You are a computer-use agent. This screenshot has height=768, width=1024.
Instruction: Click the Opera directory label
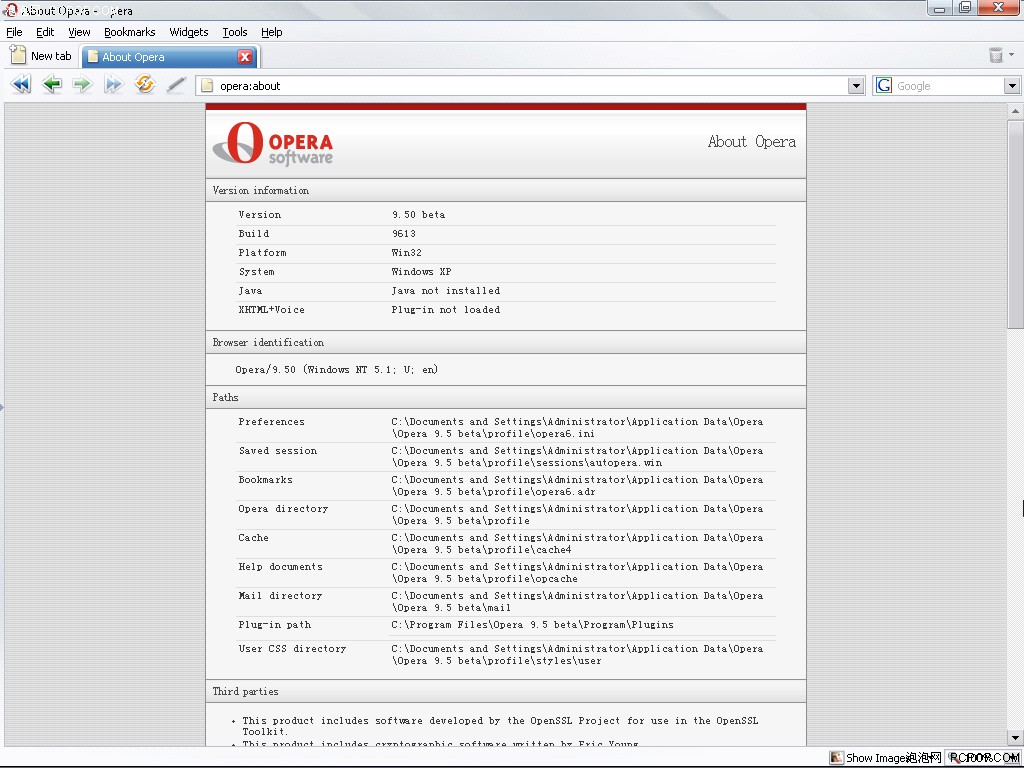(x=283, y=509)
